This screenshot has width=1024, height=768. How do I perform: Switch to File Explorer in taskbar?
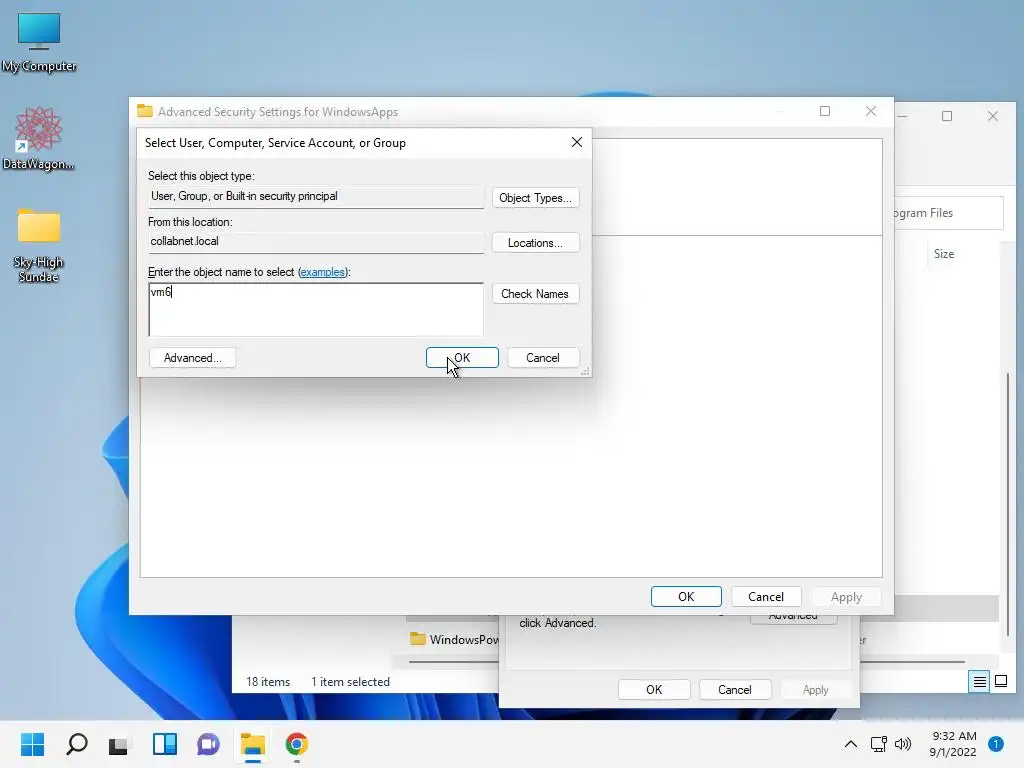pos(253,744)
